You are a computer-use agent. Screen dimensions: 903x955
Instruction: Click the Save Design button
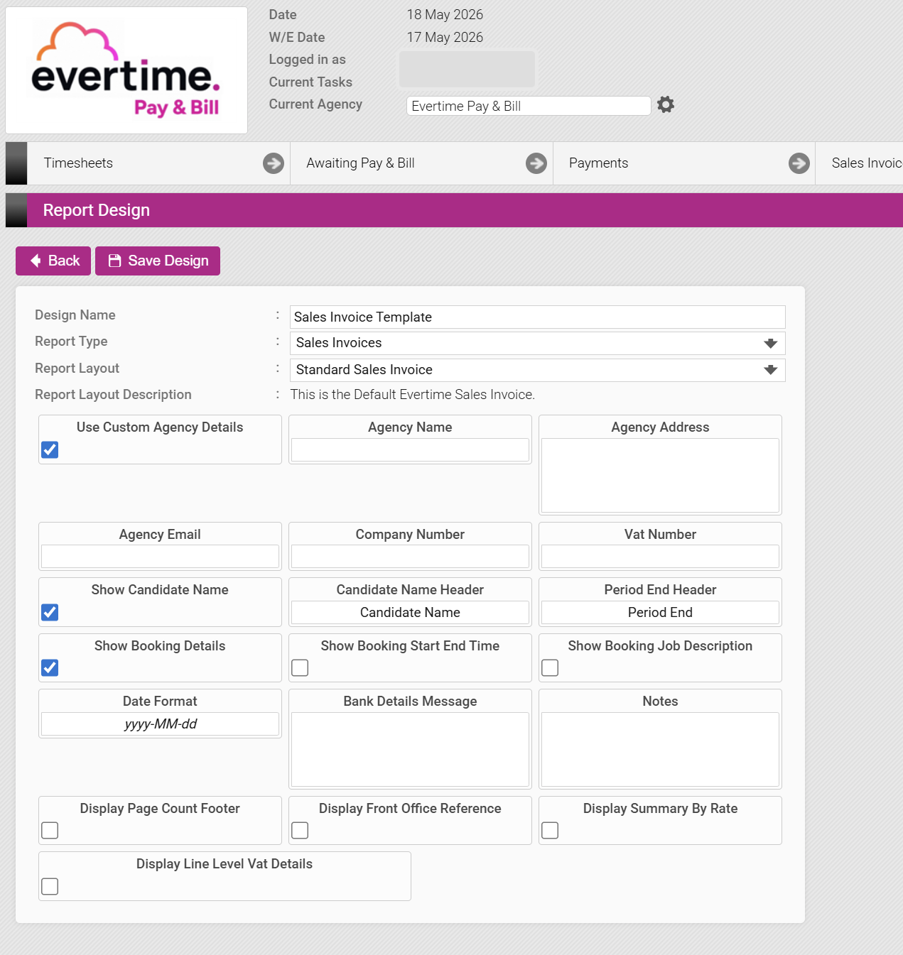tap(158, 261)
